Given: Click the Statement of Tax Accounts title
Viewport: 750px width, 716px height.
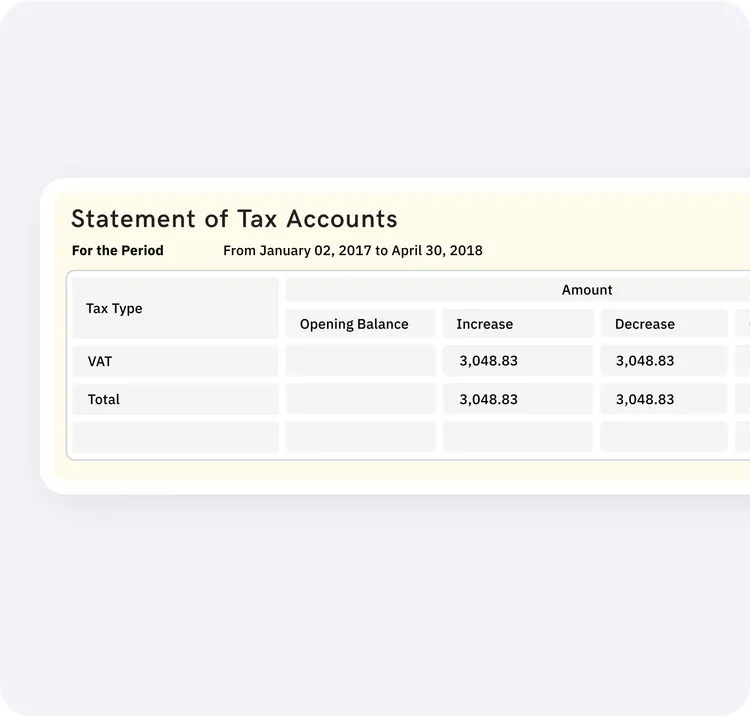Looking at the screenshot, I should pyautogui.click(x=234, y=219).
